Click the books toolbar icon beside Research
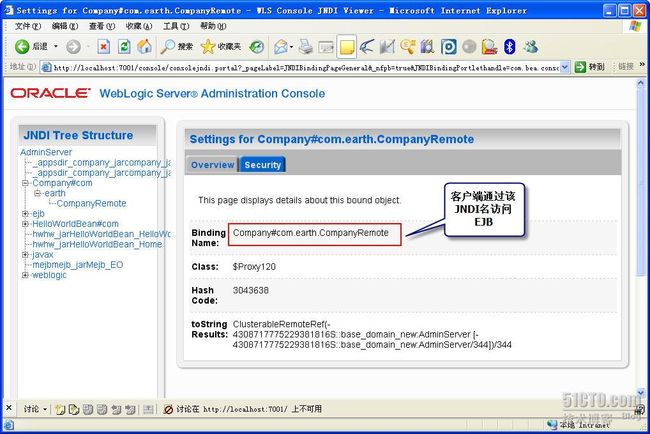Screen dimensions: 650x434 pyautogui.click(x=427, y=46)
